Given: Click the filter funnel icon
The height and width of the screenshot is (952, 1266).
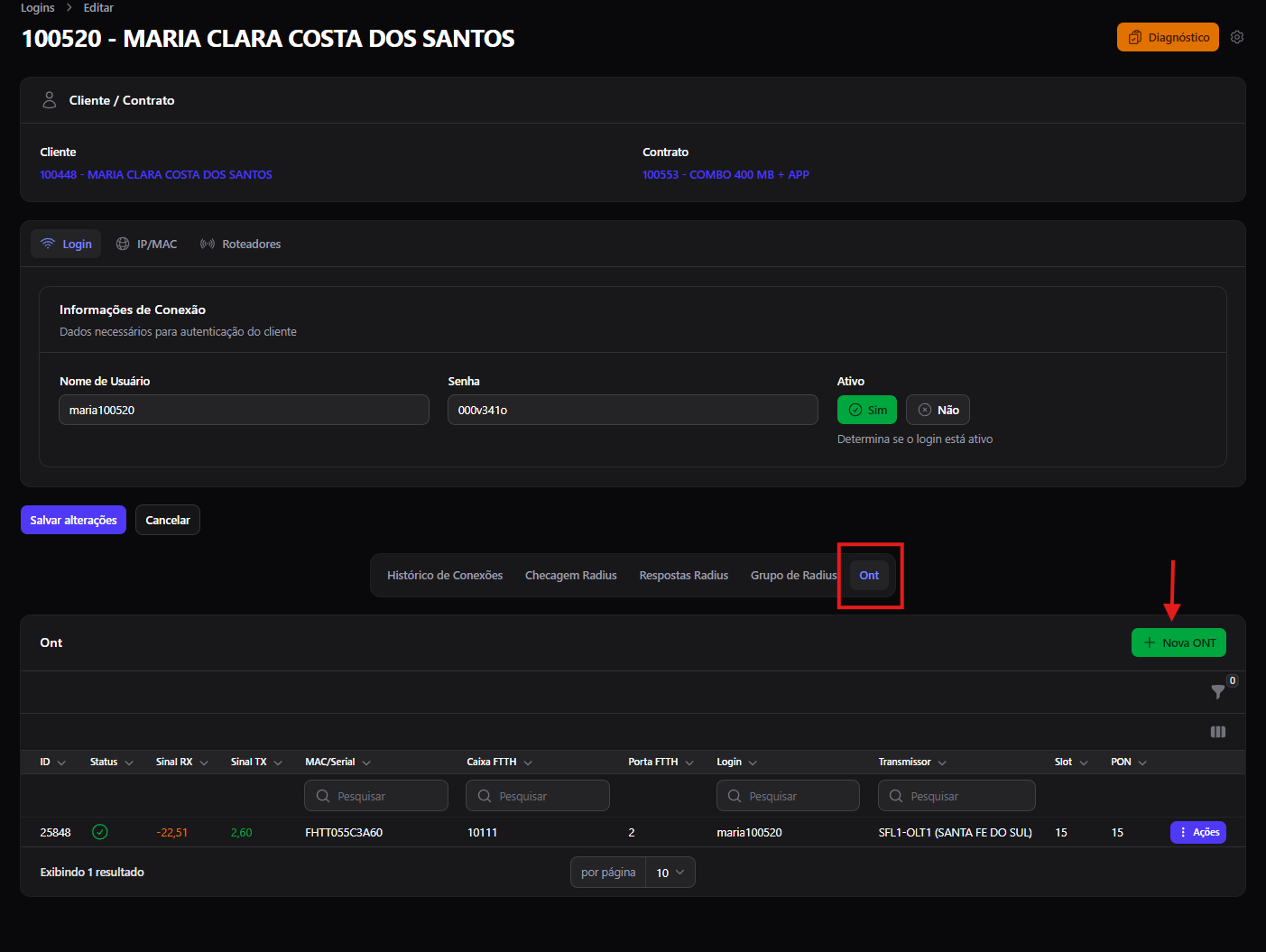Looking at the screenshot, I should click(1218, 692).
